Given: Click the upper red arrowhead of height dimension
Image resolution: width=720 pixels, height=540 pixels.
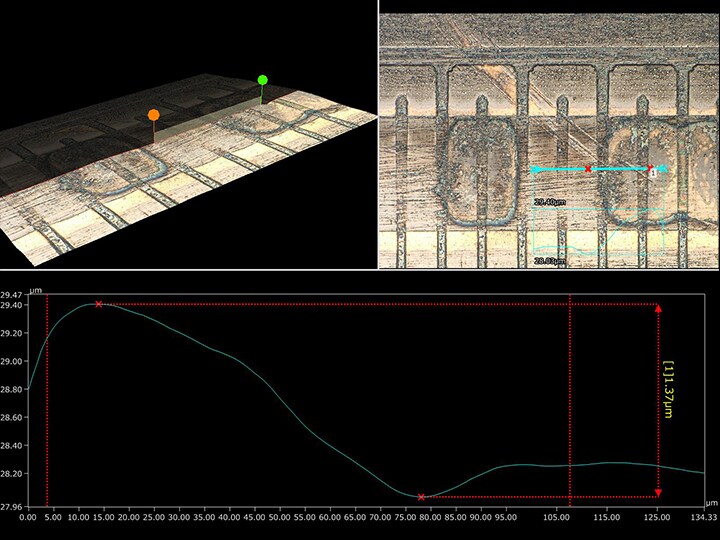Looking at the screenshot, I should 658,309.
